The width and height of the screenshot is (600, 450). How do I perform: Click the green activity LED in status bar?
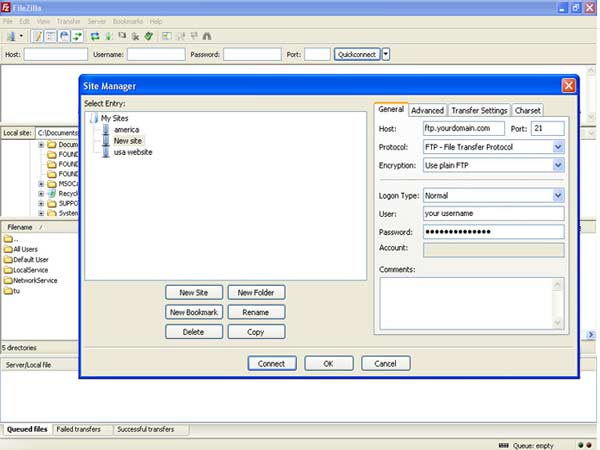[580, 445]
